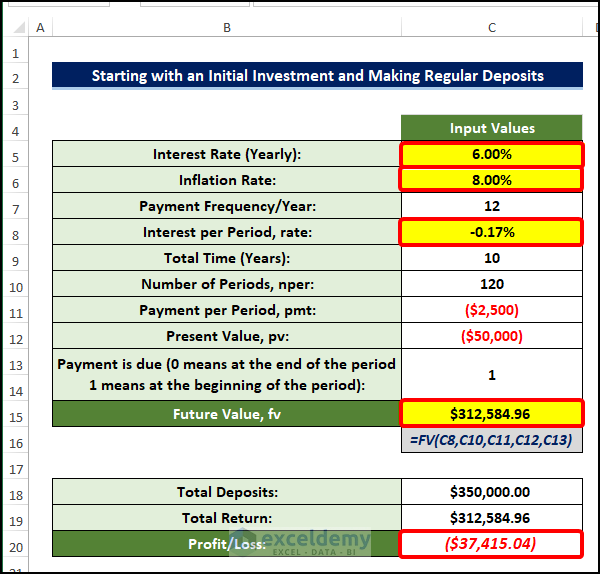Select the $312,584.96 future value cell
This screenshot has height=574, width=600.
click(x=492, y=414)
